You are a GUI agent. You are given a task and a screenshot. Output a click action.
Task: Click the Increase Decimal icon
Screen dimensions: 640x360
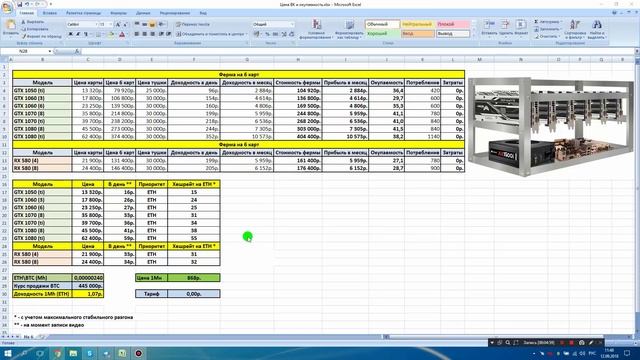point(284,34)
